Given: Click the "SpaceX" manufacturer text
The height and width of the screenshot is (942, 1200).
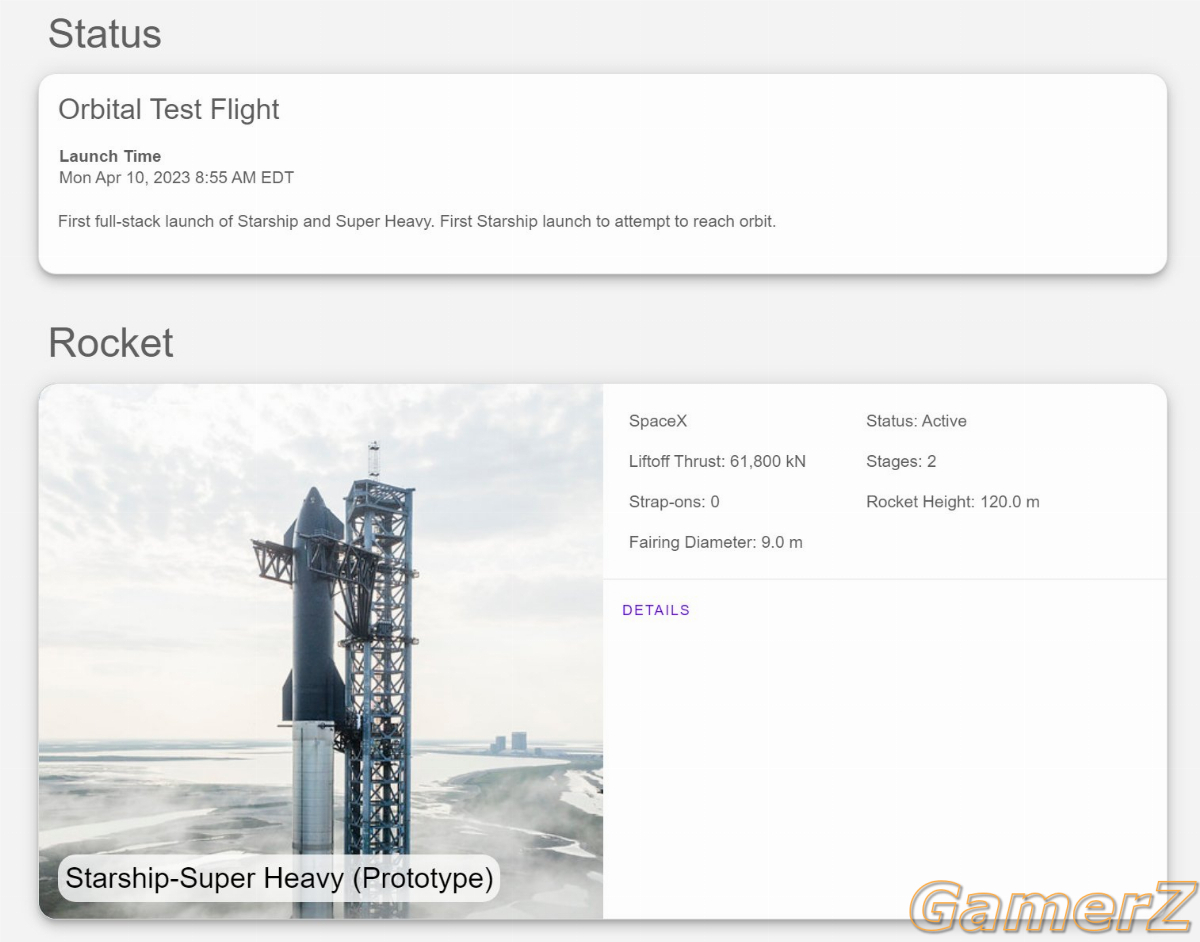Looking at the screenshot, I should (x=658, y=421).
